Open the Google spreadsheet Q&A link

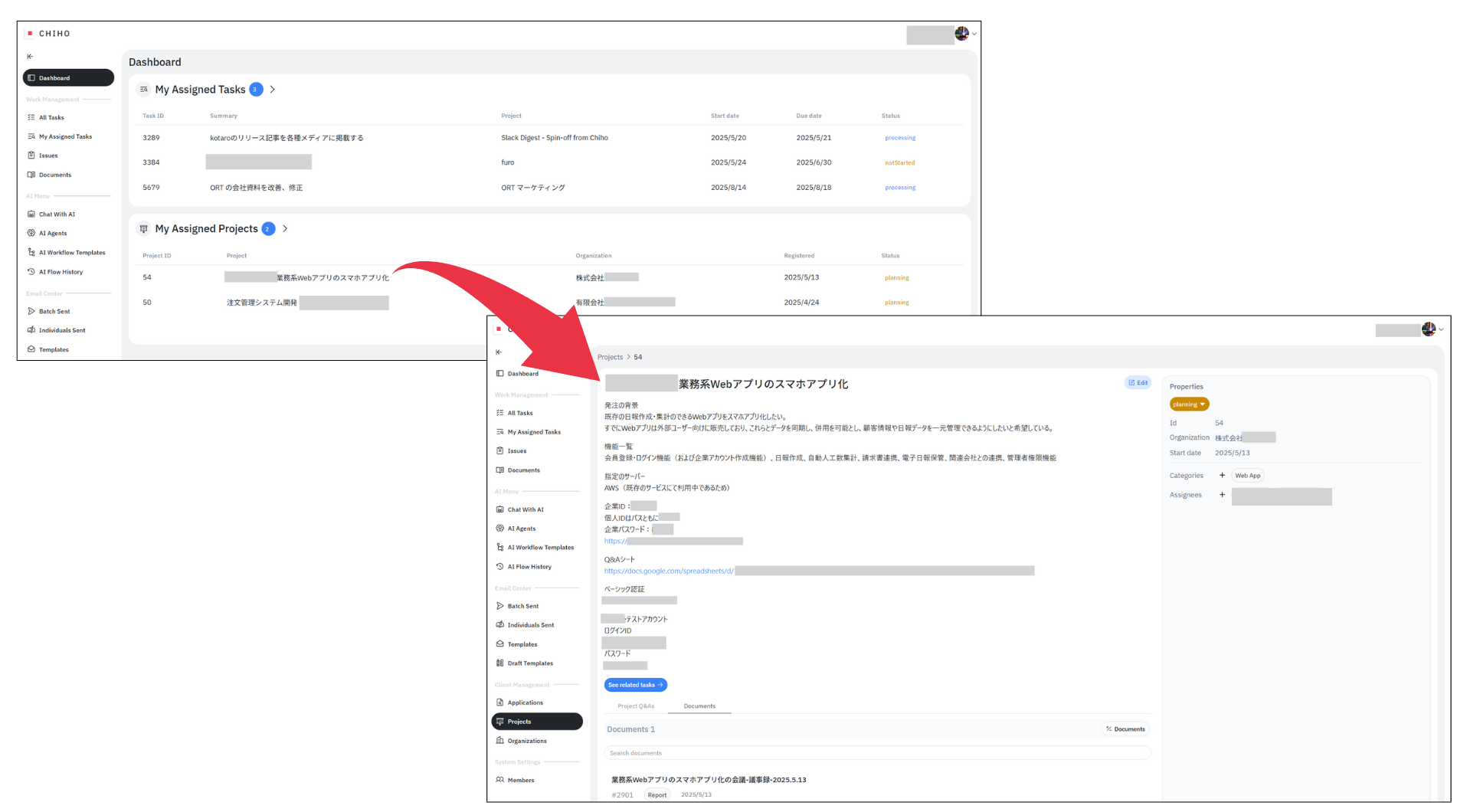tap(668, 571)
